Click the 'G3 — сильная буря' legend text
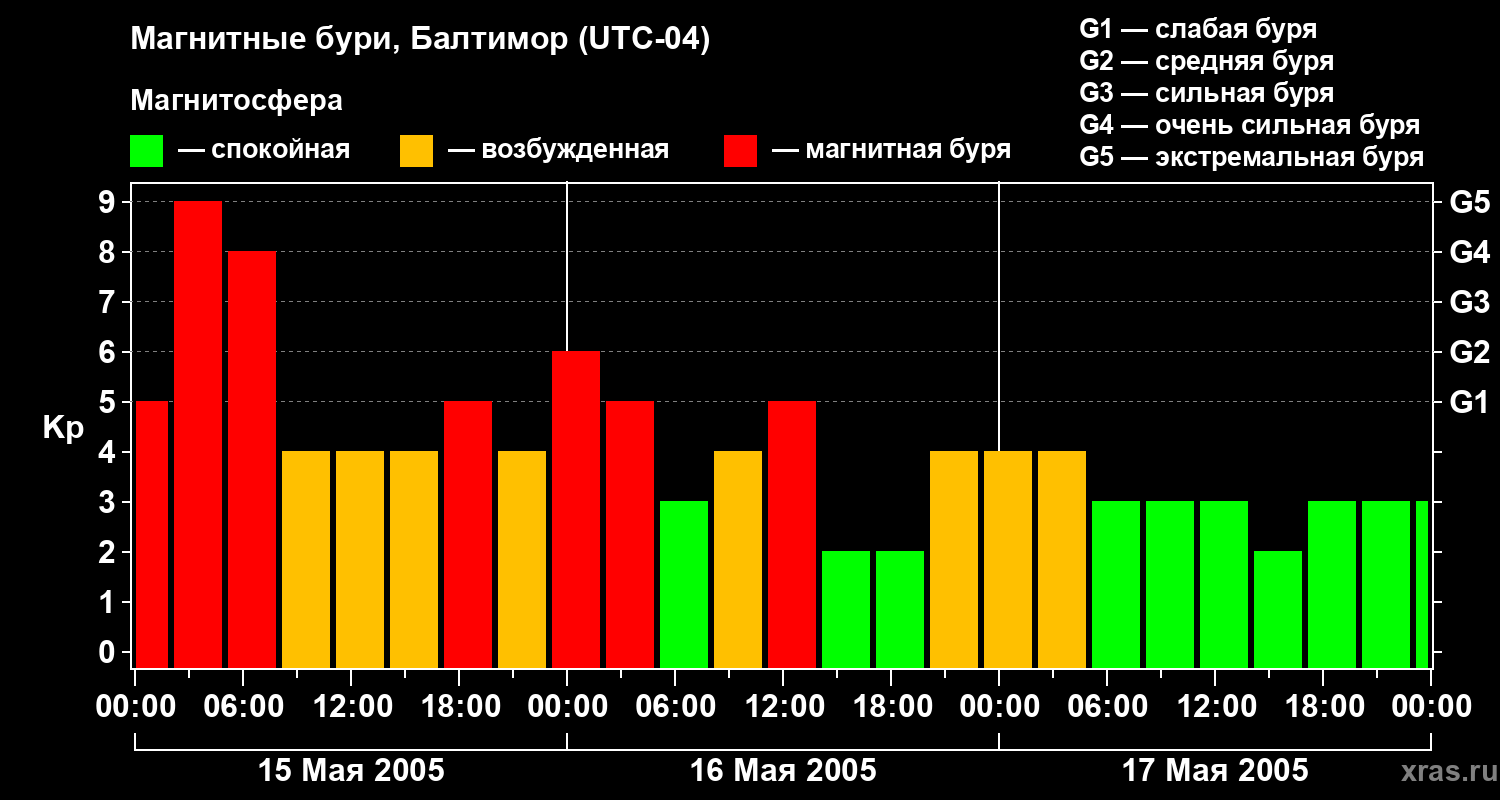 pyautogui.click(x=1206, y=93)
